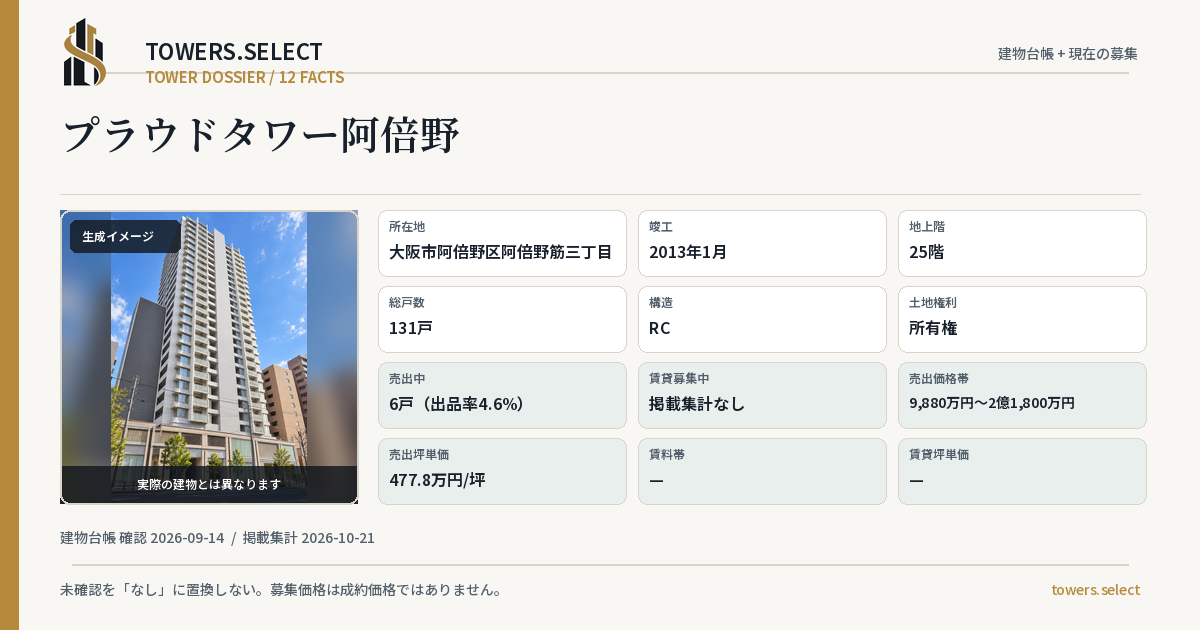The height and width of the screenshot is (630, 1200).
Task: Click the 地上階 25階 card
Action: click(1022, 243)
